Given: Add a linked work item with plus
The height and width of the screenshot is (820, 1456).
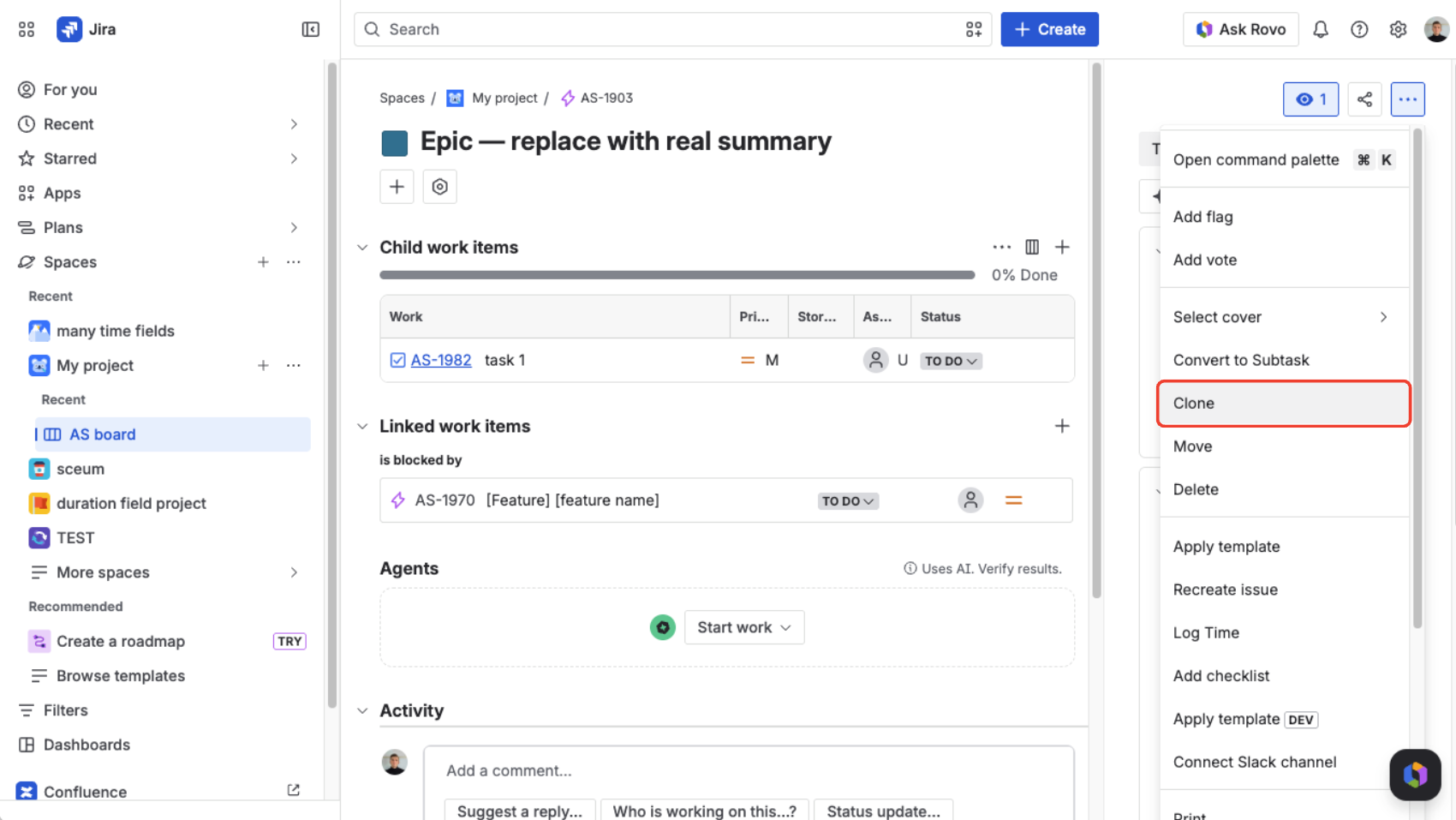Looking at the screenshot, I should 1062,426.
